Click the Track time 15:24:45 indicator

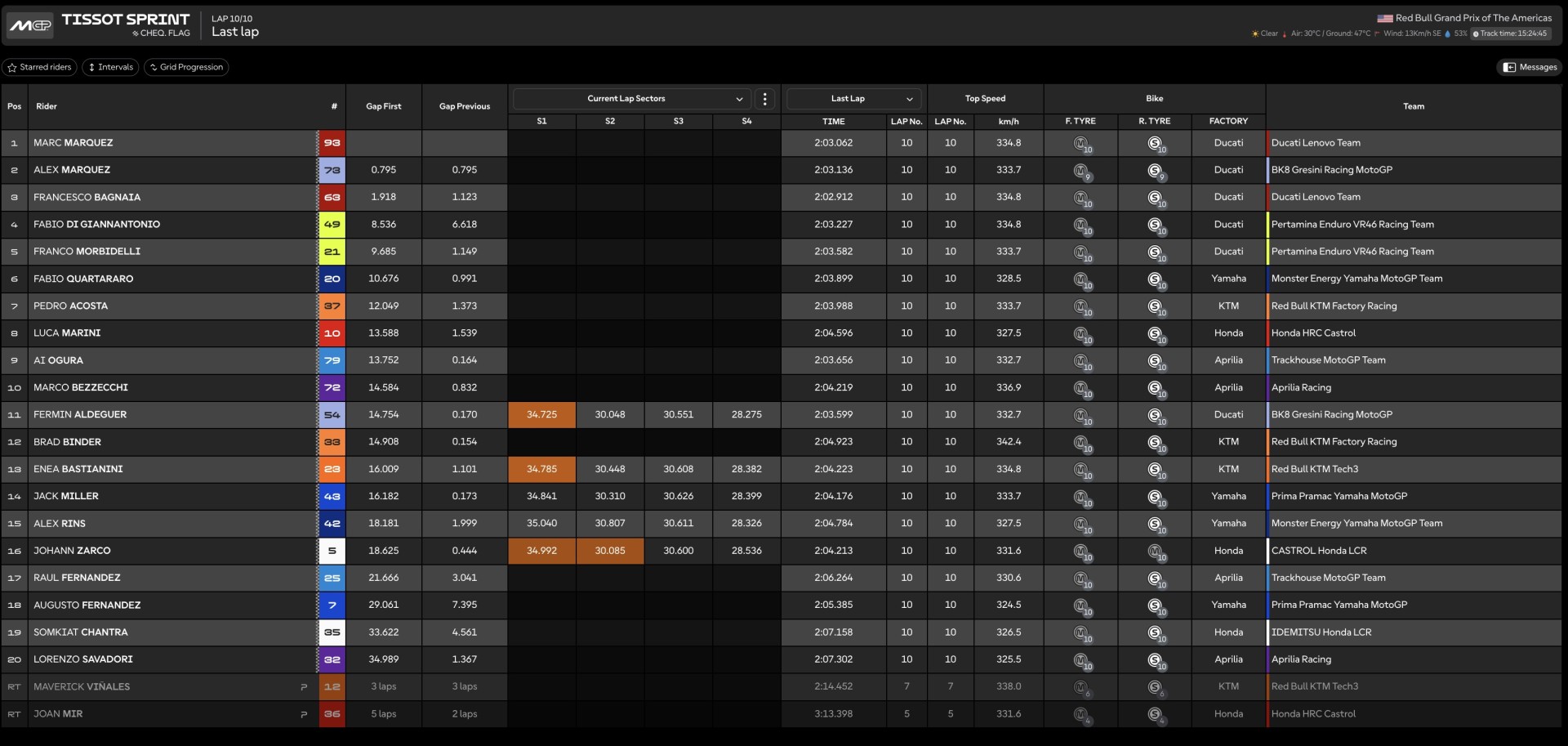click(1511, 34)
